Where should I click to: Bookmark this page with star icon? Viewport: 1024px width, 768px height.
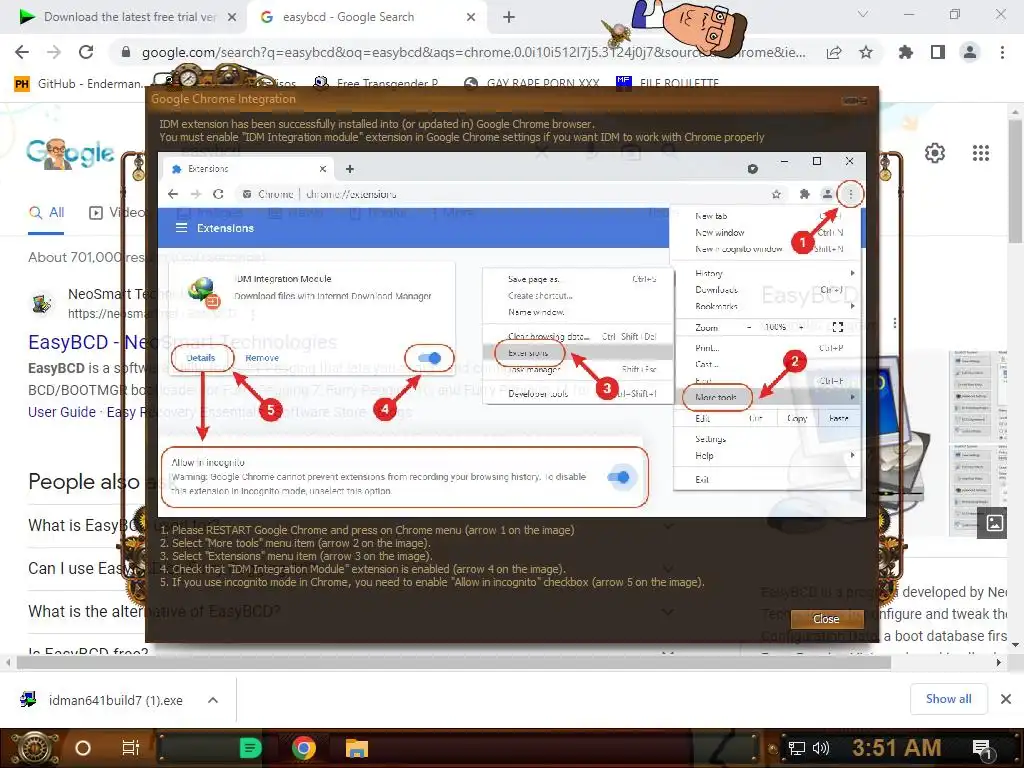(x=866, y=52)
